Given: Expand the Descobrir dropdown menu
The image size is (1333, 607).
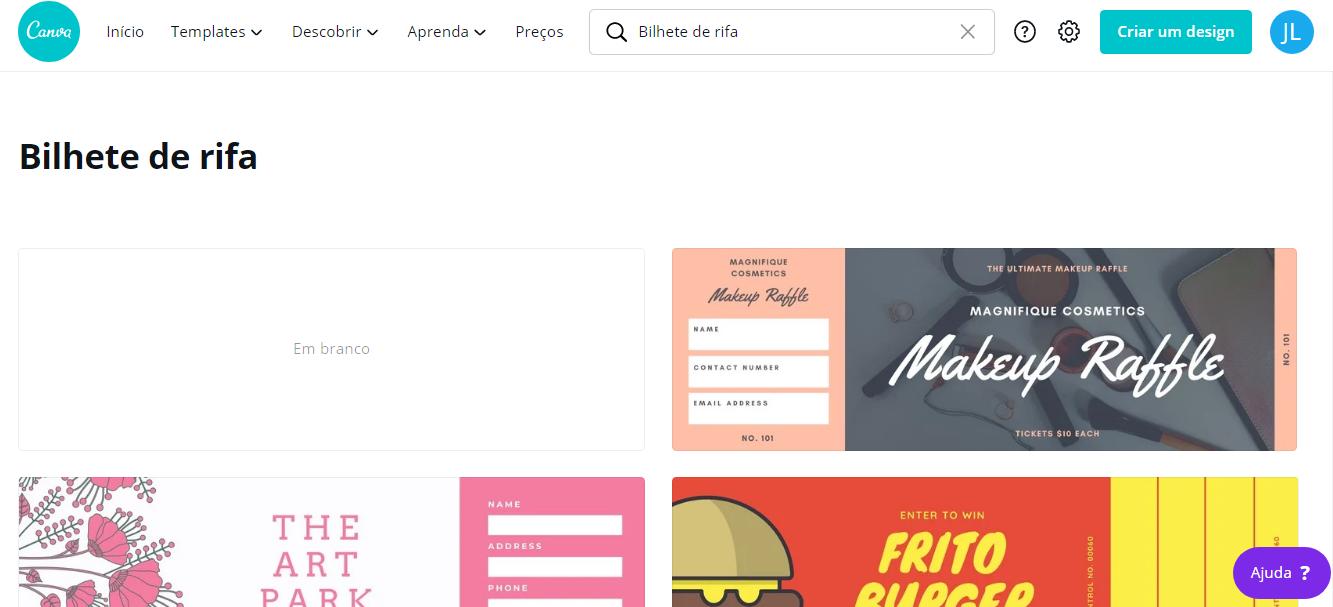Looking at the screenshot, I should click(335, 32).
